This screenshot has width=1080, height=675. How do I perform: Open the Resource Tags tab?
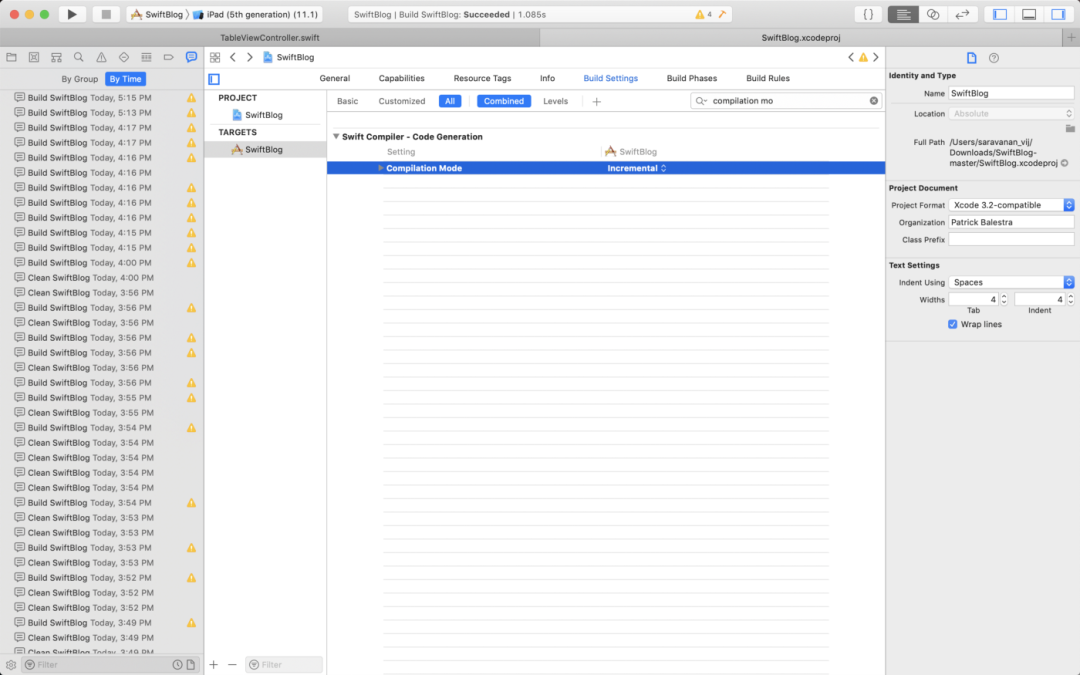coord(482,79)
